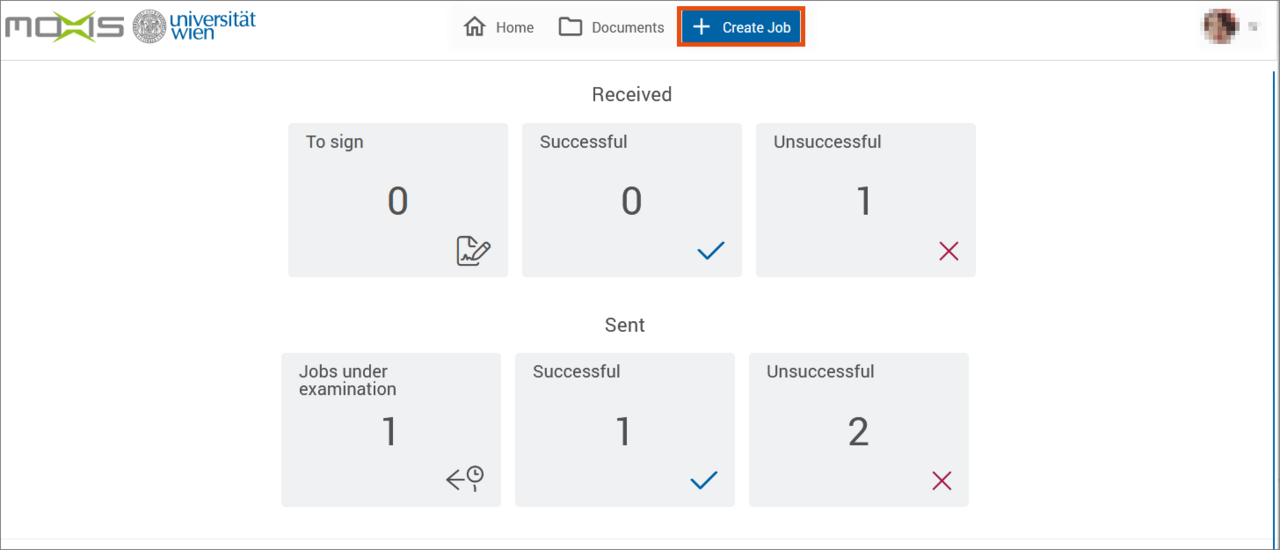Click the count in Sent Unsuccessful tile

point(858,432)
